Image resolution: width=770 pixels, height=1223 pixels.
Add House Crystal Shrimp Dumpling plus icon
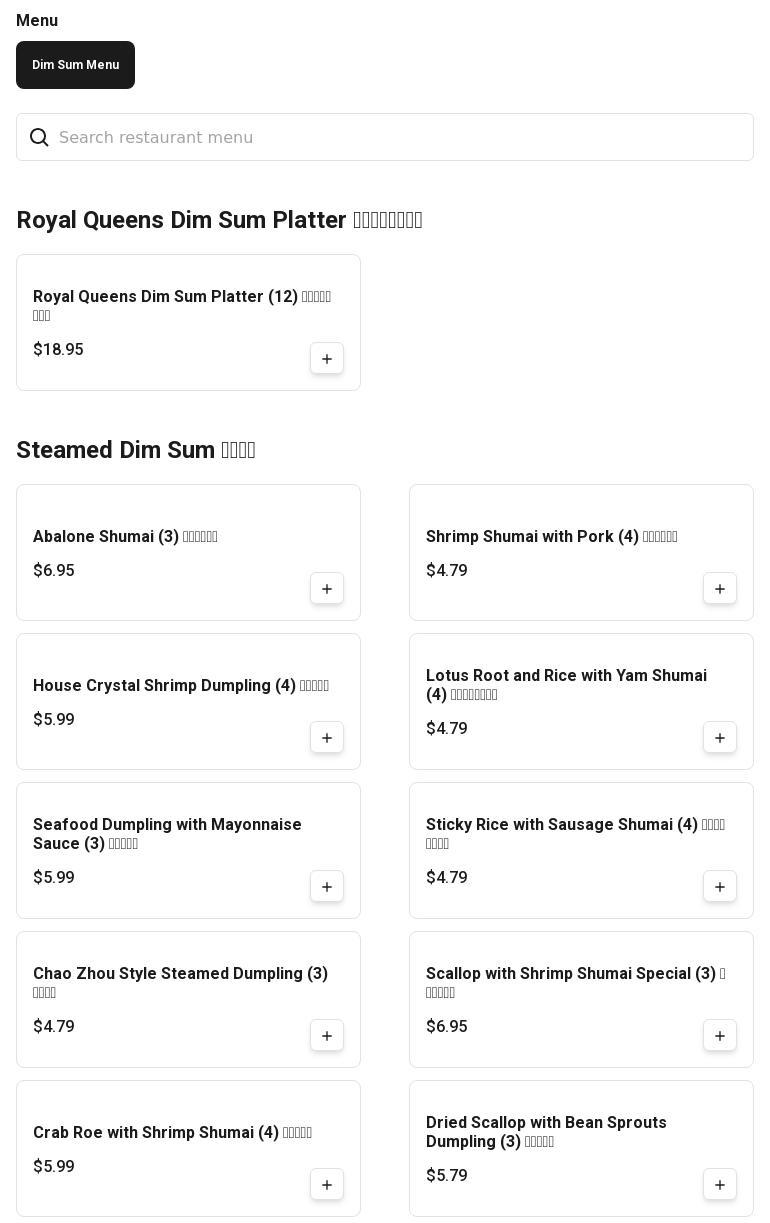[x=327, y=738]
